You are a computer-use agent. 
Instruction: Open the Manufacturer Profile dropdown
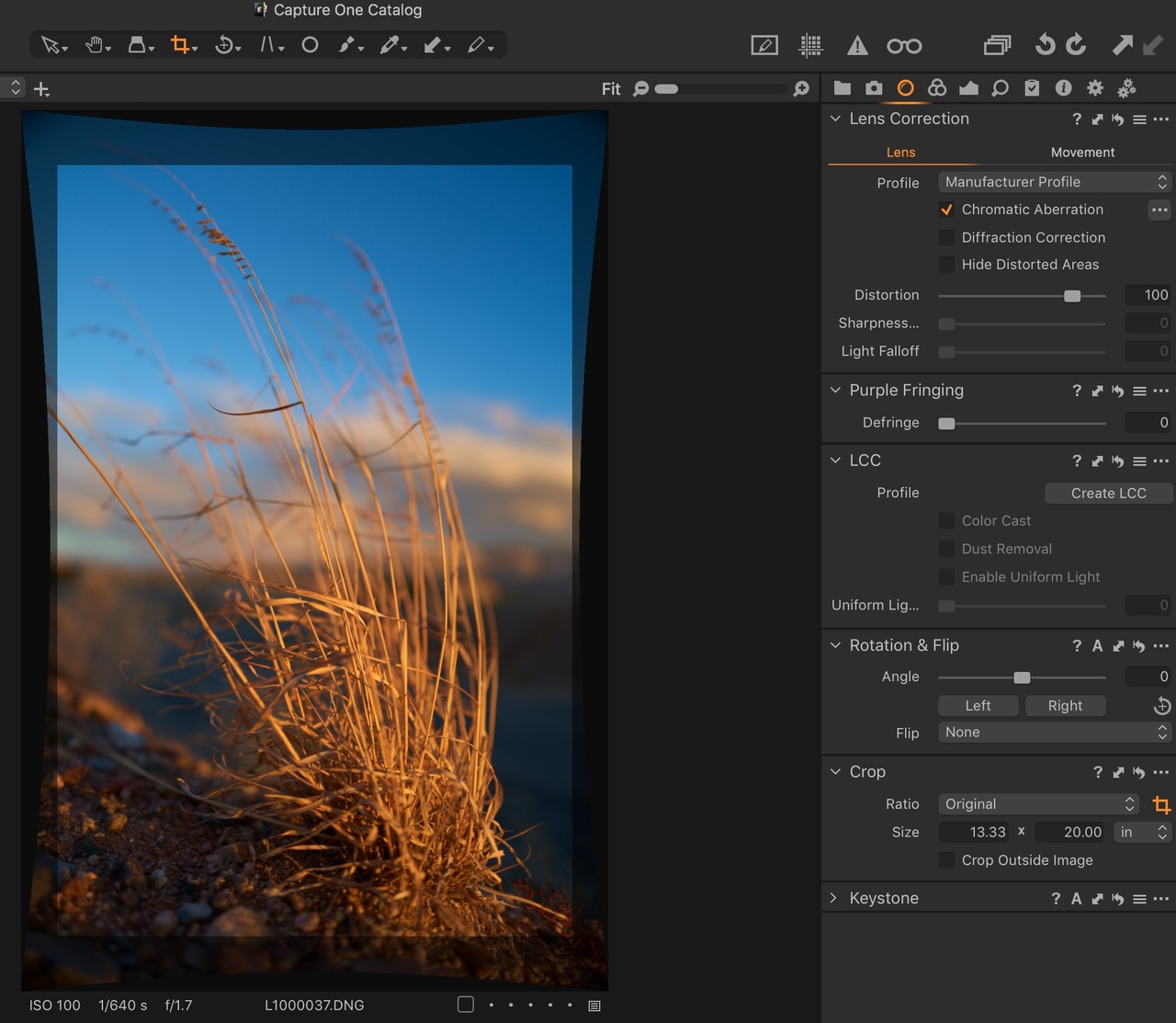pyautogui.click(x=1055, y=182)
